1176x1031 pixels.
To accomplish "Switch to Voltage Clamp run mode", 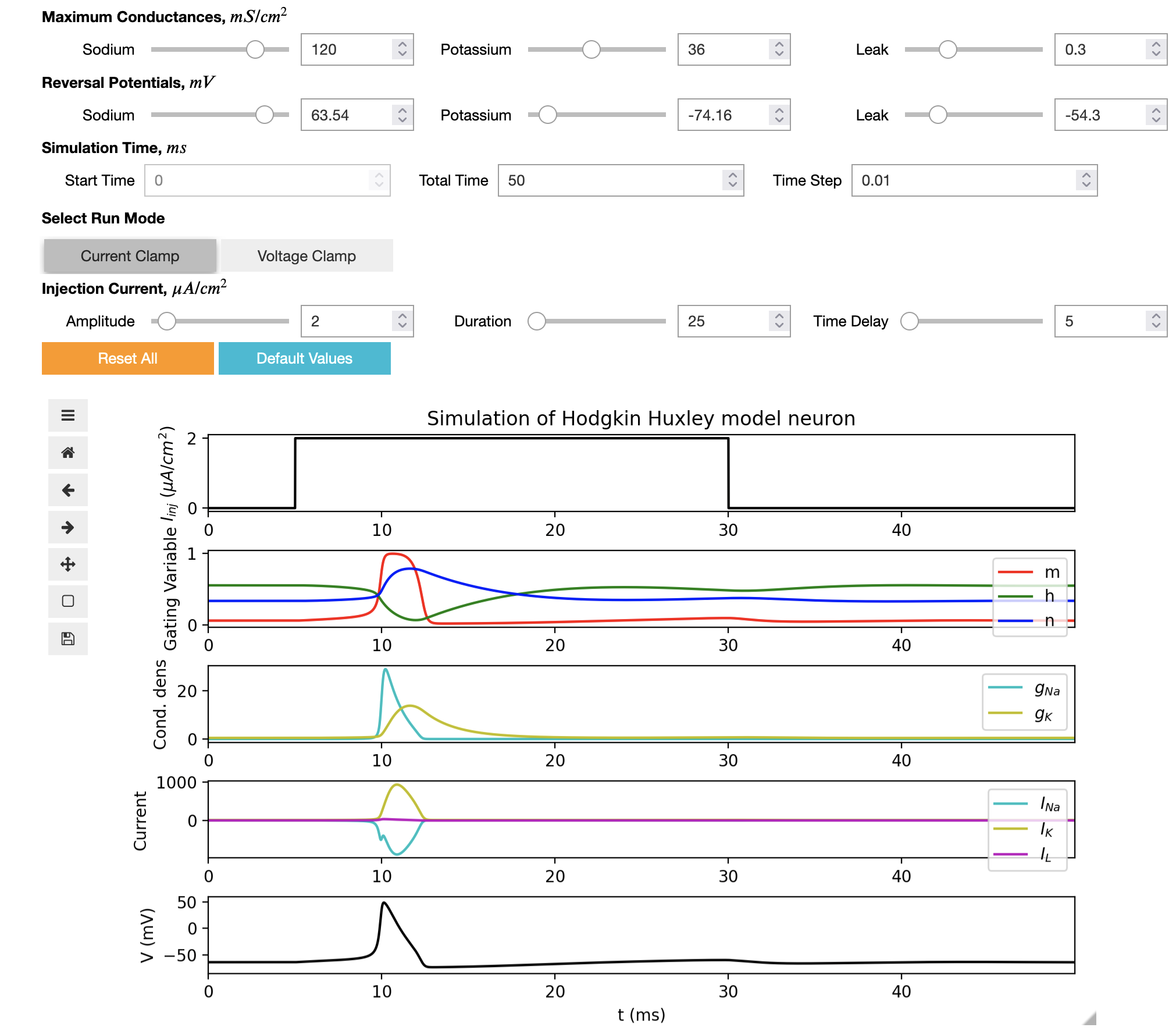I will pyautogui.click(x=307, y=256).
